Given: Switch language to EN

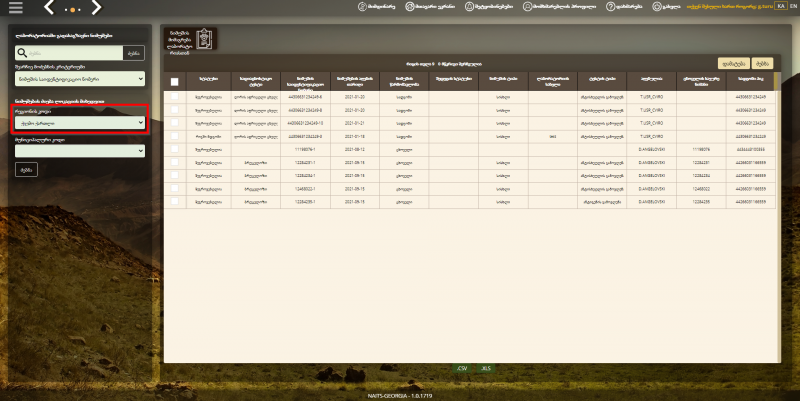Looking at the screenshot, I should tap(792, 6).
